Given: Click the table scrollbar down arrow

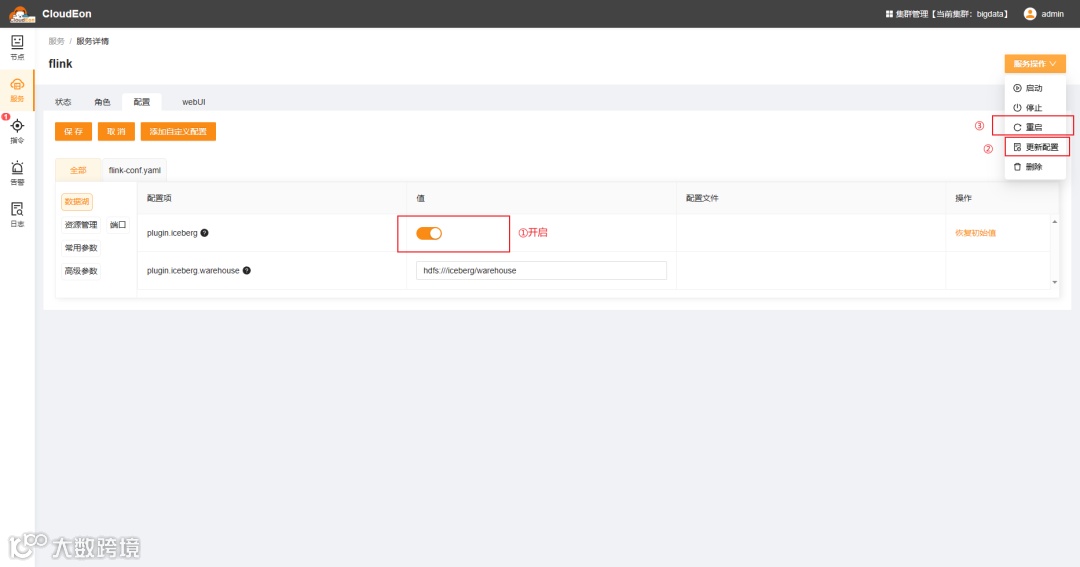Looking at the screenshot, I should (x=1055, y=282).
